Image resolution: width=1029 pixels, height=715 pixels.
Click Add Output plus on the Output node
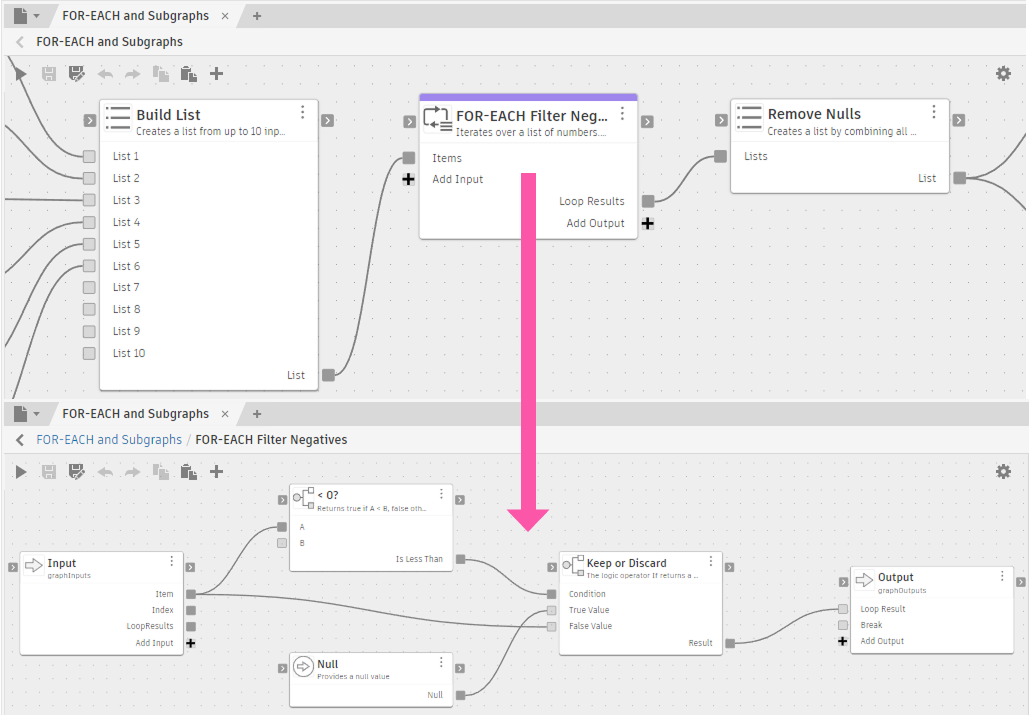(843, 641)
